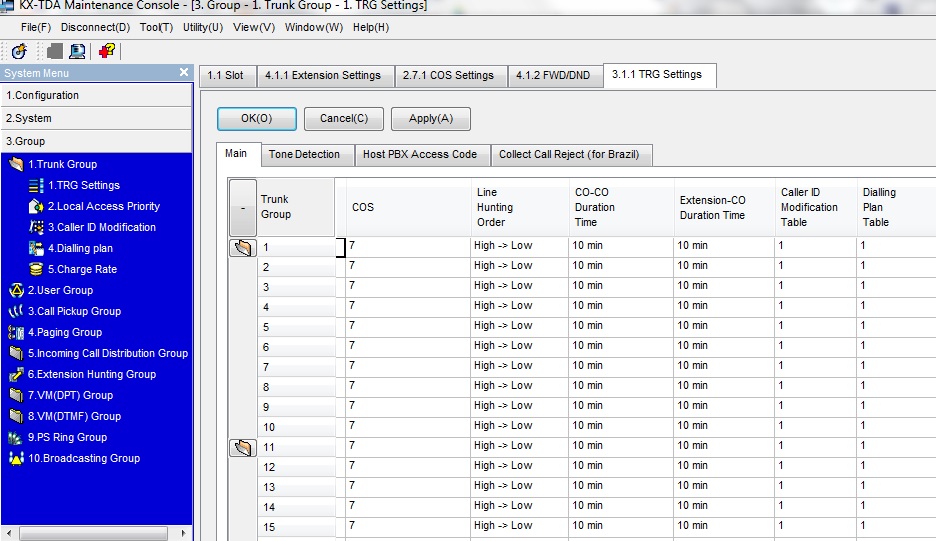Select 10.Broadcasting Group tree item

(x=84, y=459)
